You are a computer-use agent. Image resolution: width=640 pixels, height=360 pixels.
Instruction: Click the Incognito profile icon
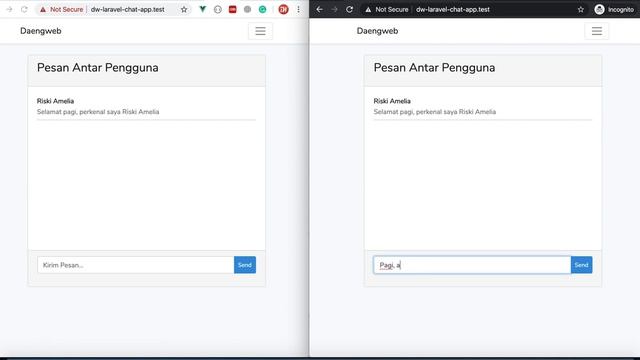(614, 9)
